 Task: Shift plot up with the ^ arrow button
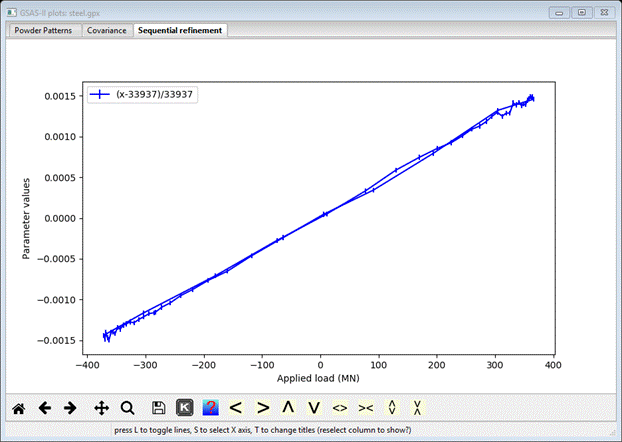288,408
